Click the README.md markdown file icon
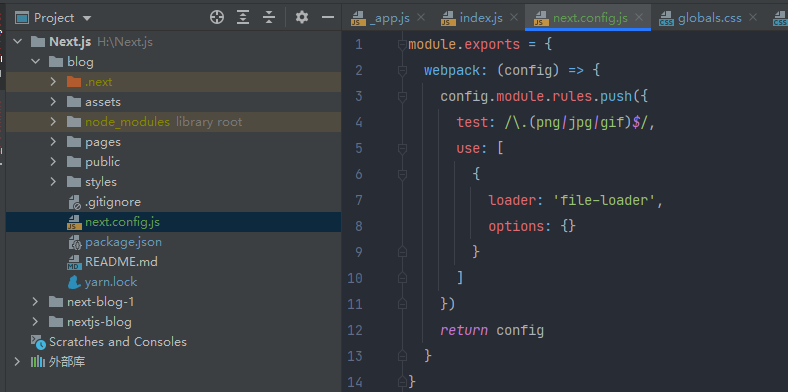Viewport: 788px width, 392px height. click(74, 262)
